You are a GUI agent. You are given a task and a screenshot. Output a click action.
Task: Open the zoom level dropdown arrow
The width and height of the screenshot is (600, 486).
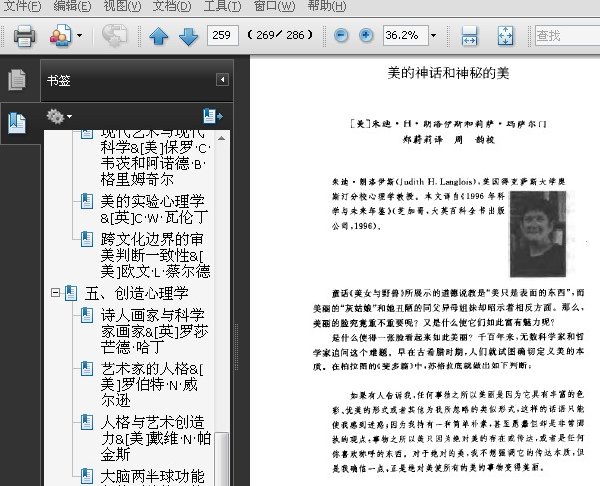coord(434,36)
